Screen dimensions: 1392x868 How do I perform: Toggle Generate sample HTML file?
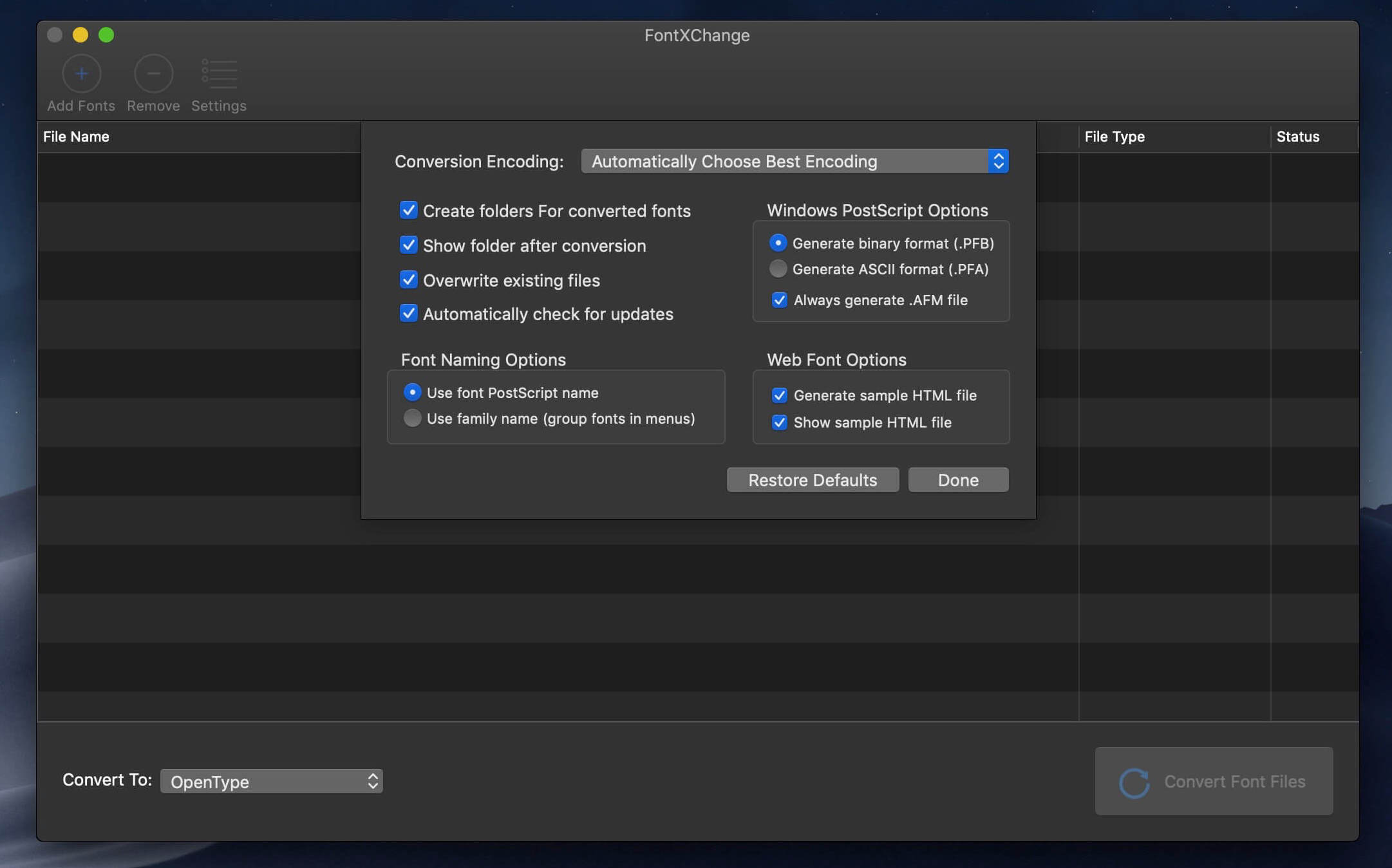click(x=779, y=395)
